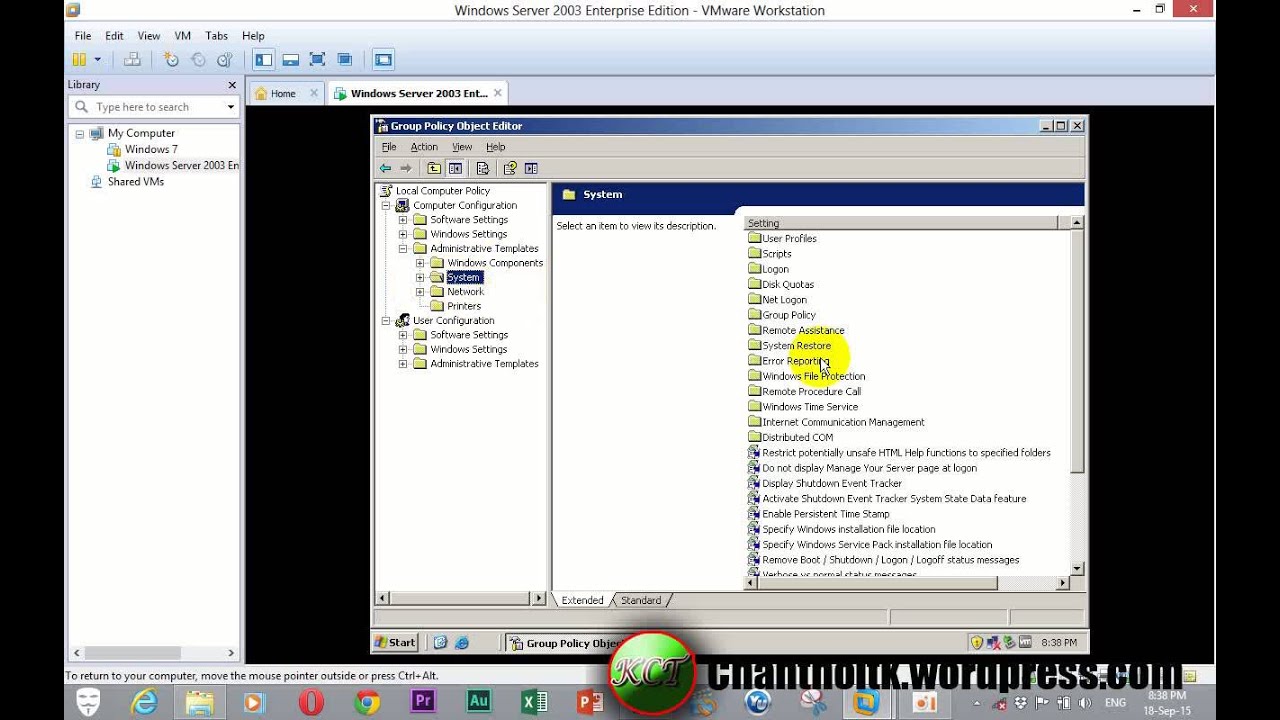Image resolution: width=1280 pixels, height=720 pixels.
Task: Open the Action menu in Group Policy Editor
Action: (x=424, y=147)
